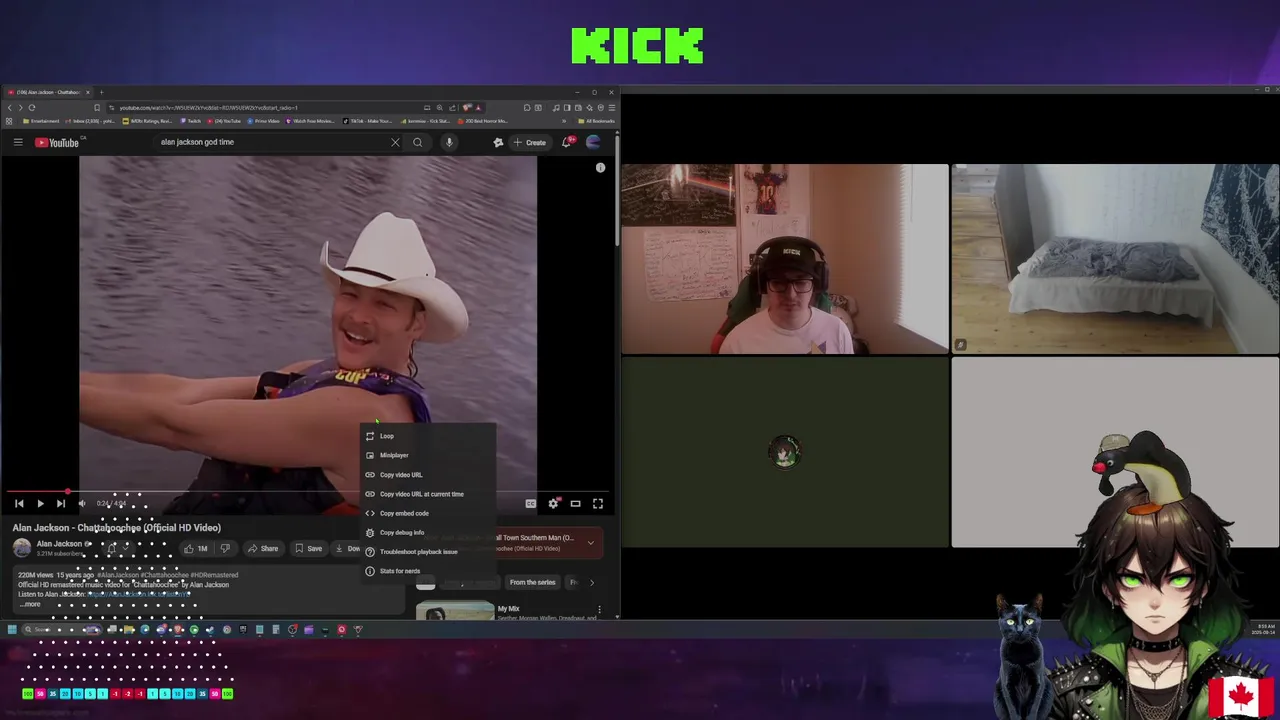The height and width of the screenshot is (720, 1280).
Task: Open Alan Jackson channel avatar
Action: [22, 547]
